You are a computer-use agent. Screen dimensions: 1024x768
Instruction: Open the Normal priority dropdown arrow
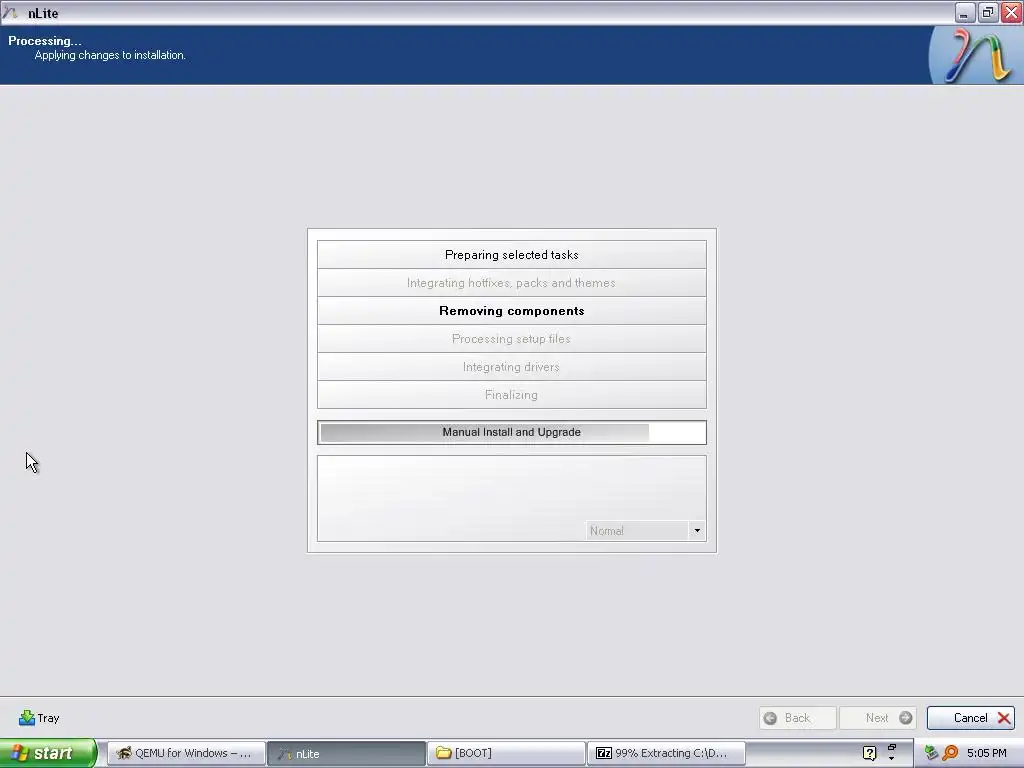click(x=697, y=530)
